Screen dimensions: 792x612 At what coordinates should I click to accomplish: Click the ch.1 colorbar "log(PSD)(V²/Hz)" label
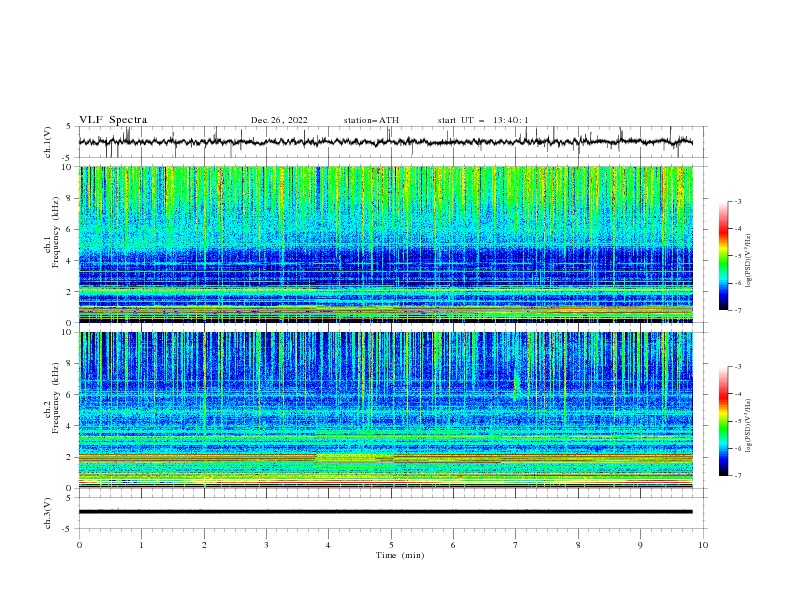748,261
